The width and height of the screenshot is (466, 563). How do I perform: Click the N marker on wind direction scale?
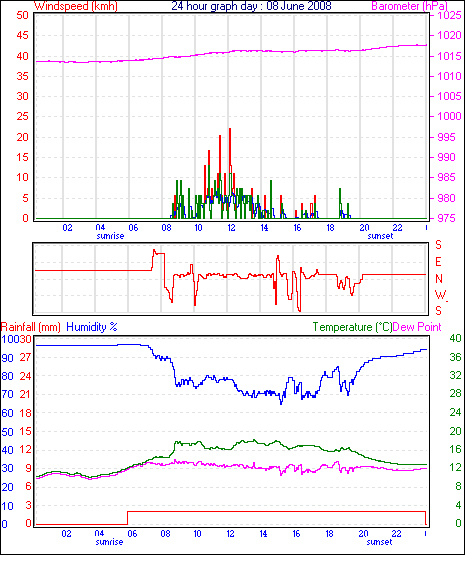click(x=438, y=279)
